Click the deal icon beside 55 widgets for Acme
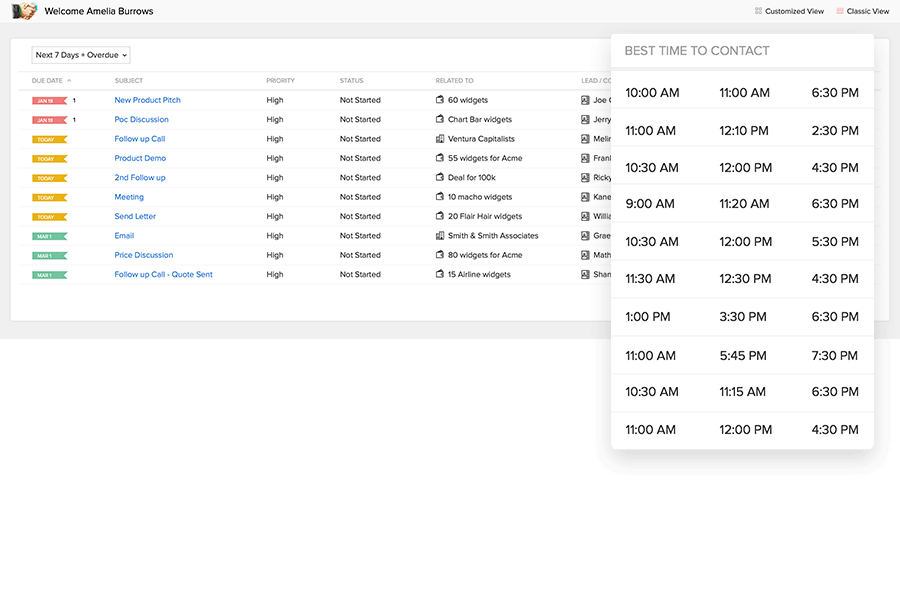 click(x=440, y=158)
